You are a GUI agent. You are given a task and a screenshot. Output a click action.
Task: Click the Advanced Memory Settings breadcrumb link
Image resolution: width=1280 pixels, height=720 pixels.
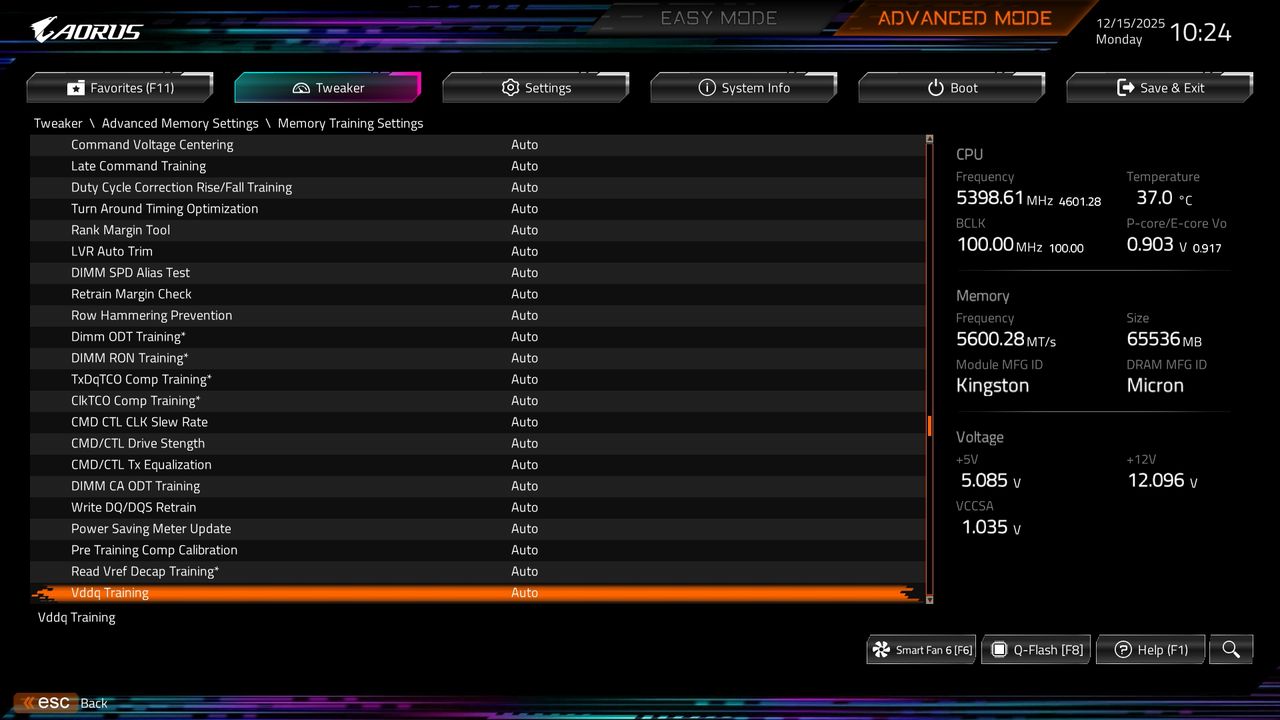[180, 123]
